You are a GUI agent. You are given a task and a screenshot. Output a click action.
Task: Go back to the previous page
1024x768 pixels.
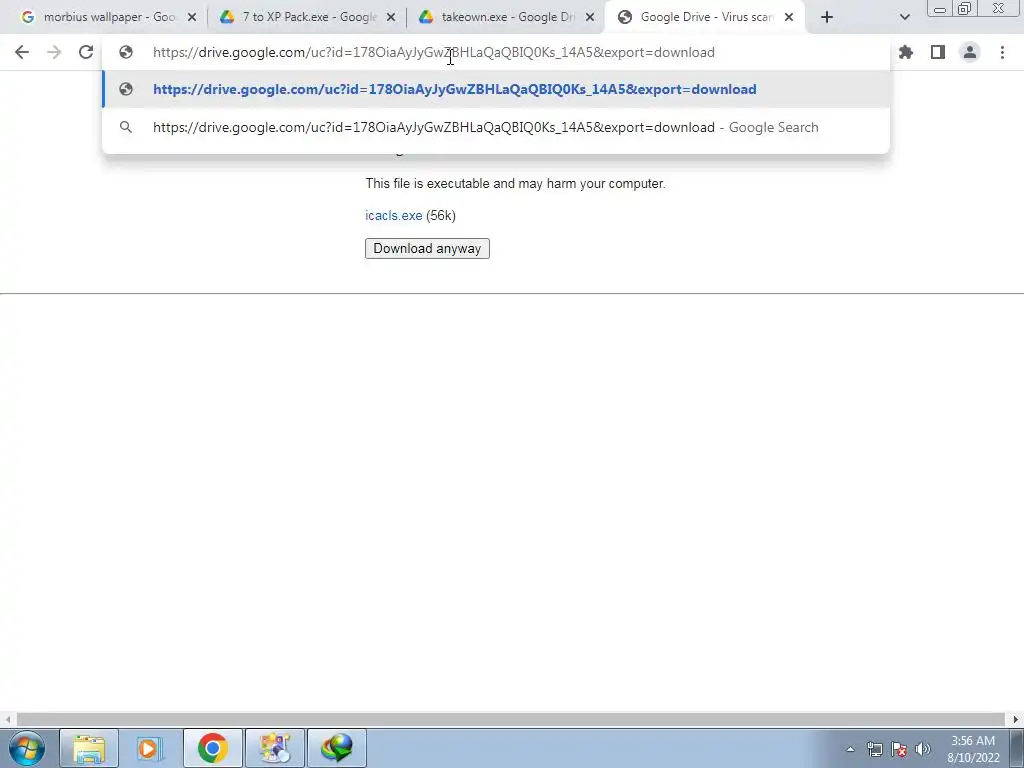click(22, 52)
